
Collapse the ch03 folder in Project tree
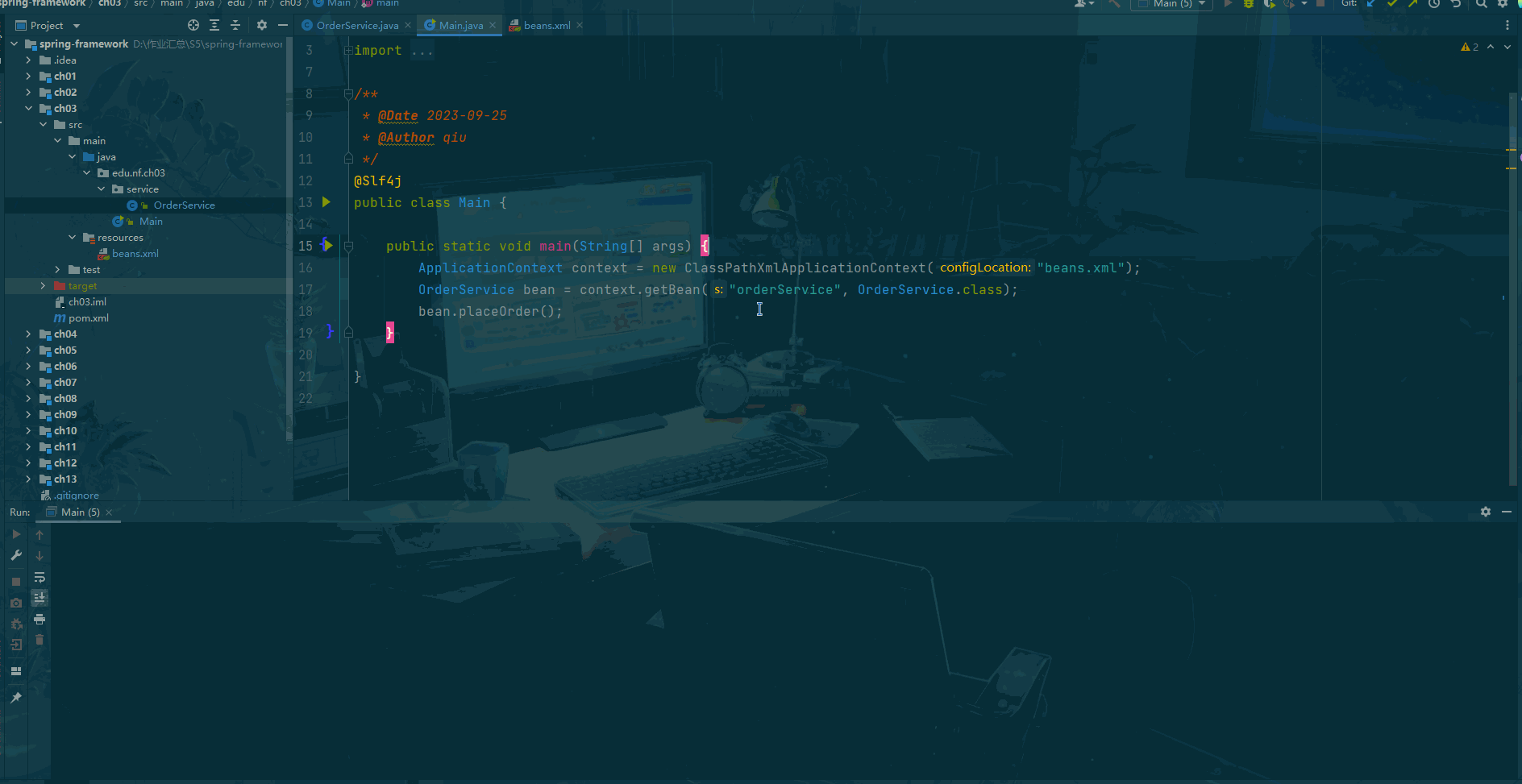(x=29, y=108)
